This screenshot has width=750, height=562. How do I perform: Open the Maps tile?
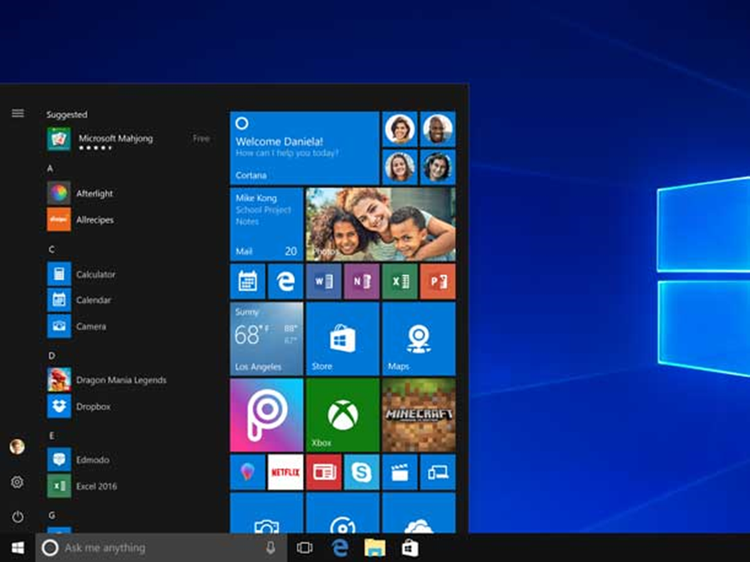[418, 339]
